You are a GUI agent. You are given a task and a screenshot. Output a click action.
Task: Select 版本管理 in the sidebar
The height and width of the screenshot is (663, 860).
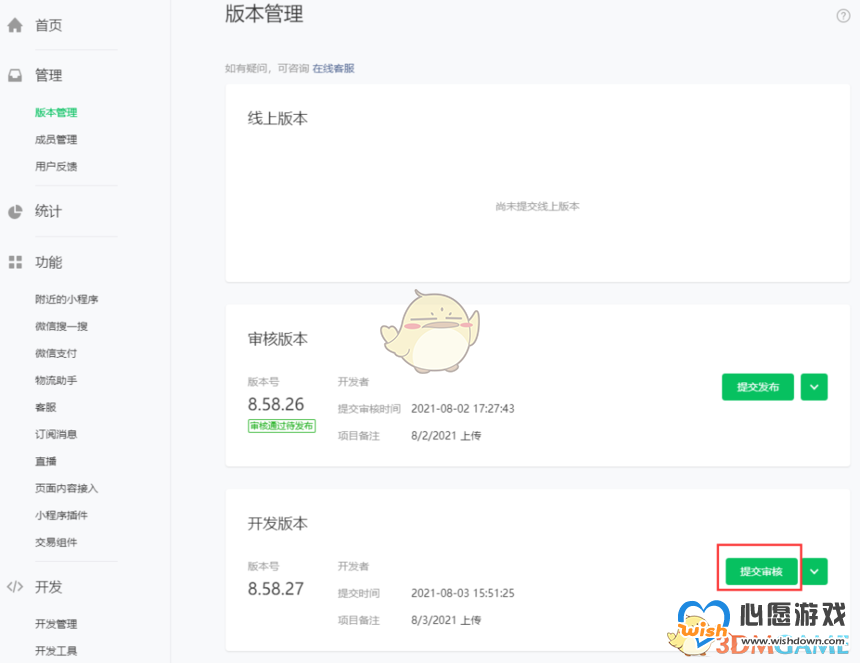[x=56, y=113]
